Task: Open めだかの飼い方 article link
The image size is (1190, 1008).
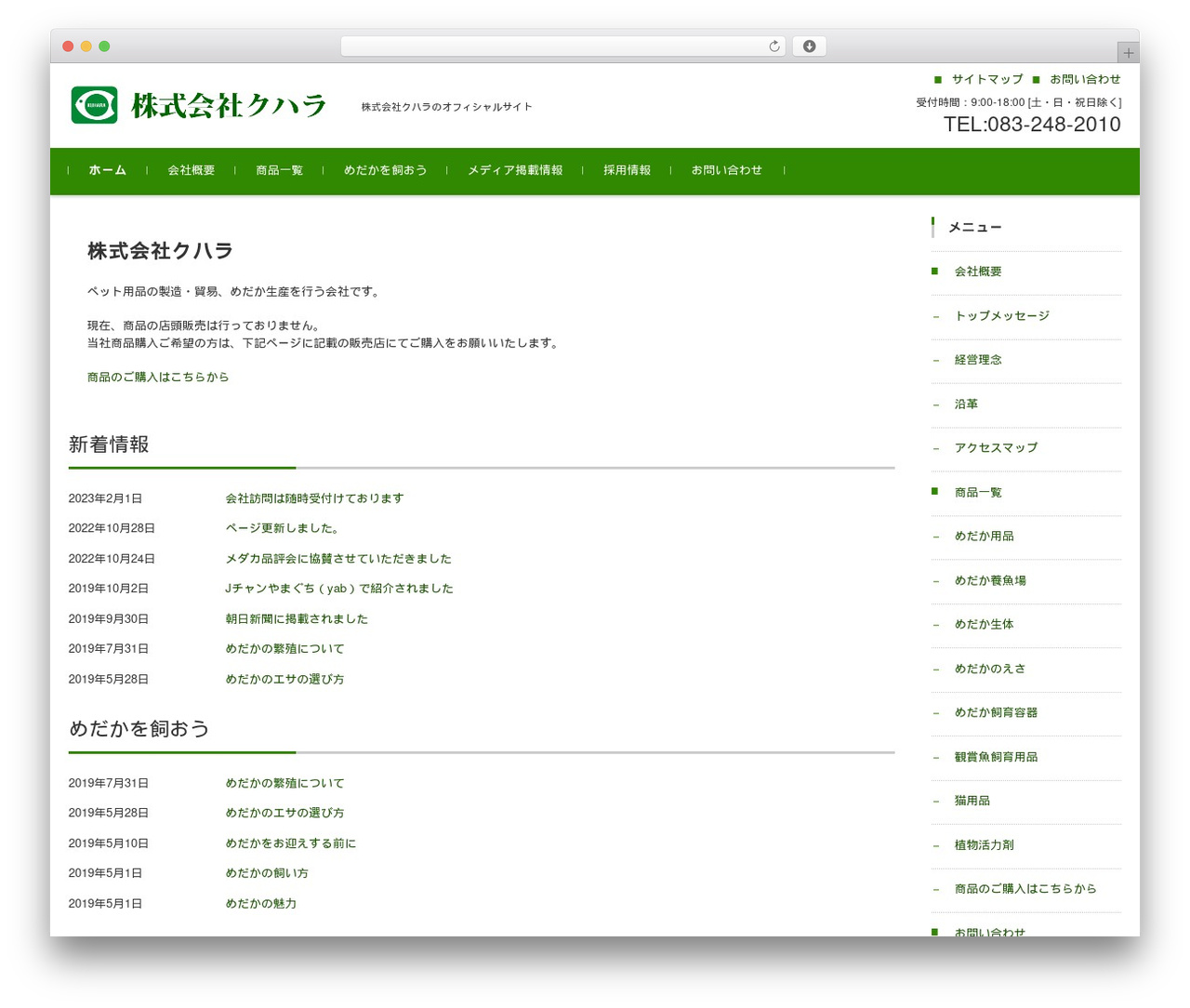Action: click(267, 873)
